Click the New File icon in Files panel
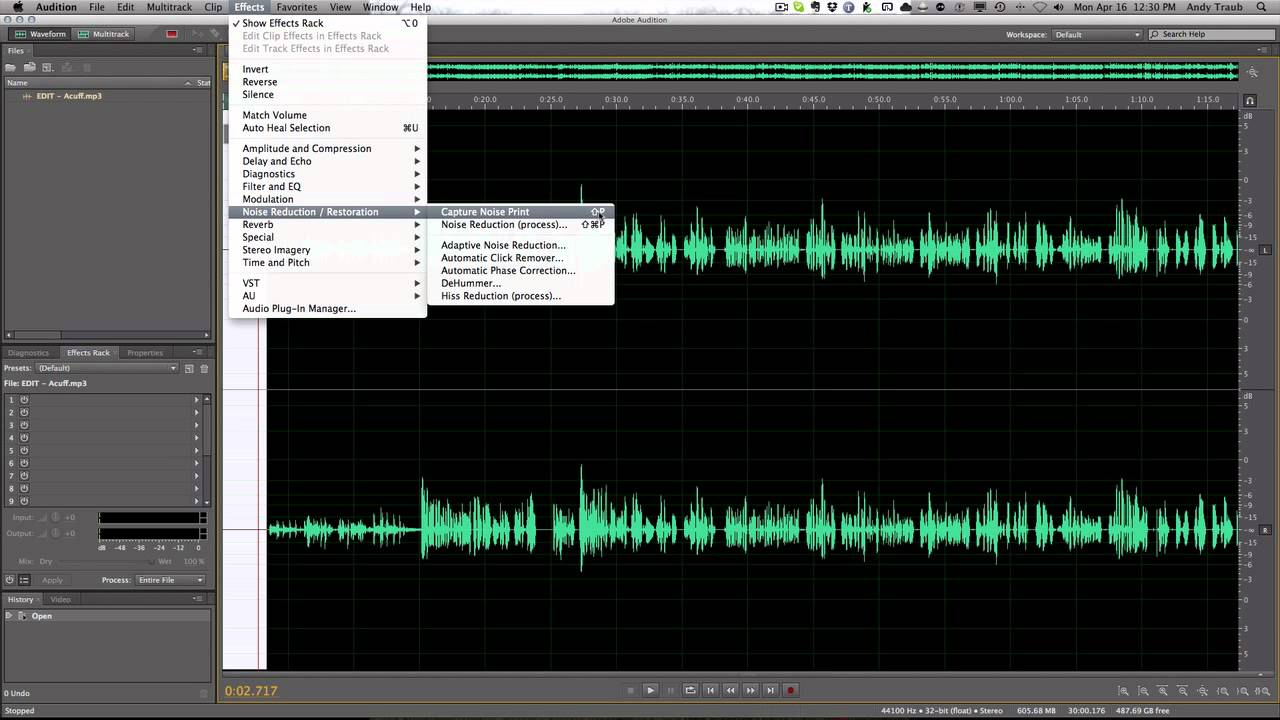This screenshot has height=720, width=1280. point(46,67)
